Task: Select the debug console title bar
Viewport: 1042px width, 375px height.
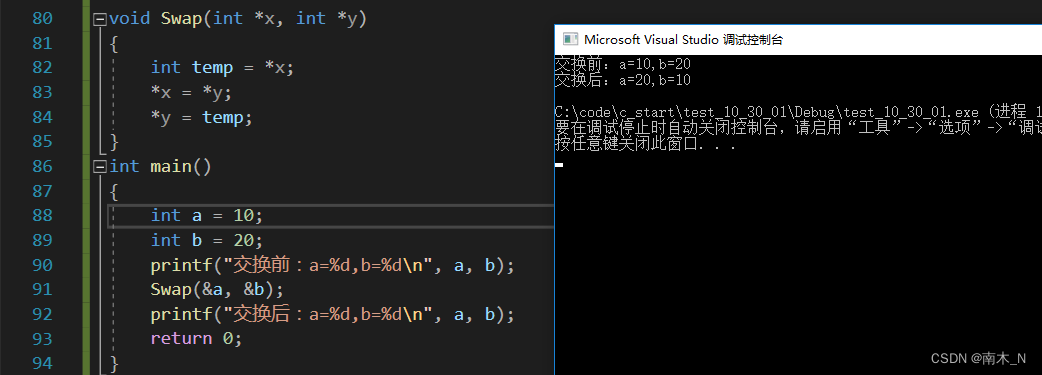Action: [798, 39]
